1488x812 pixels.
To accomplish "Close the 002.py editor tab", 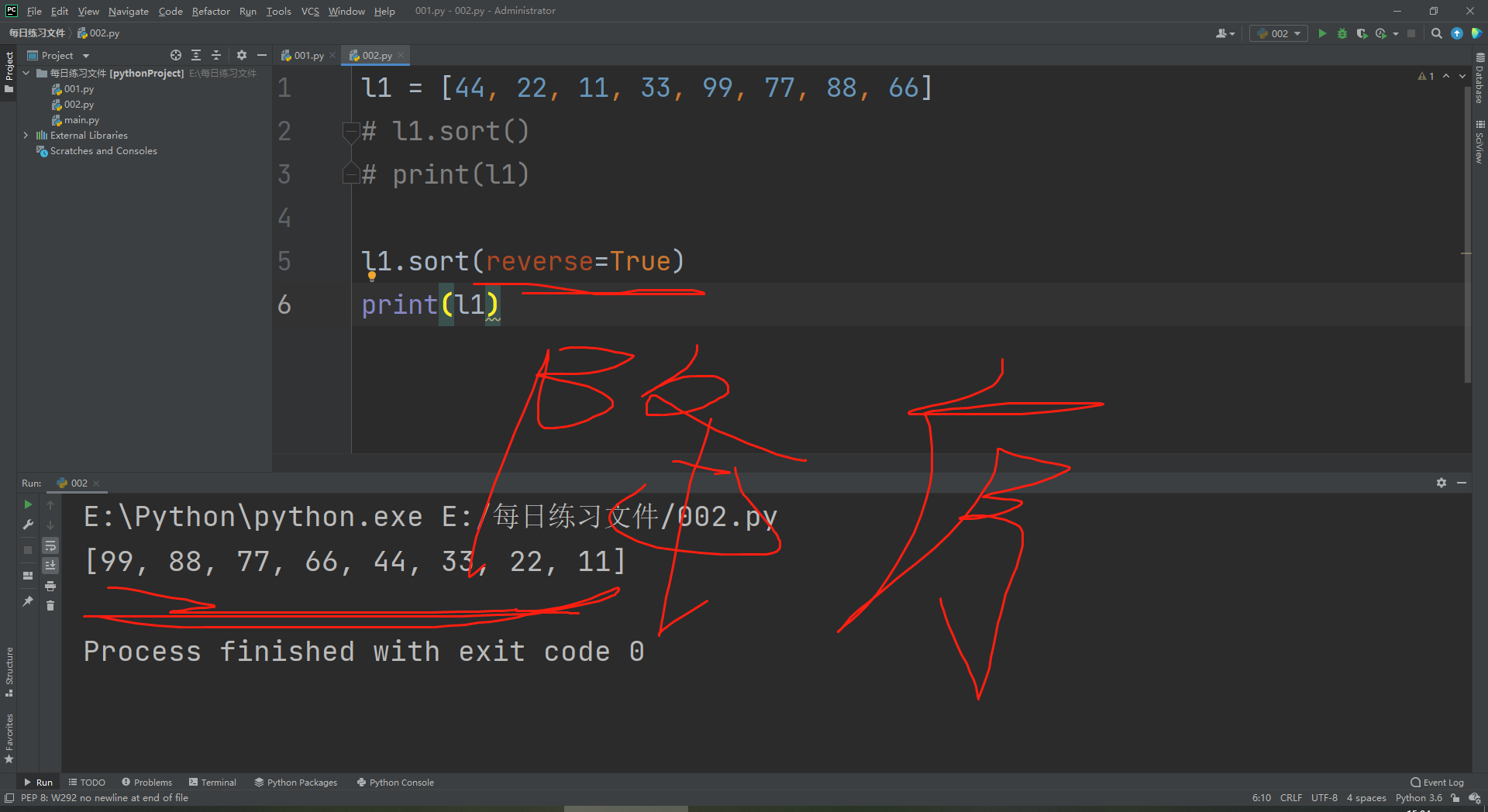I will pos(401,55).
